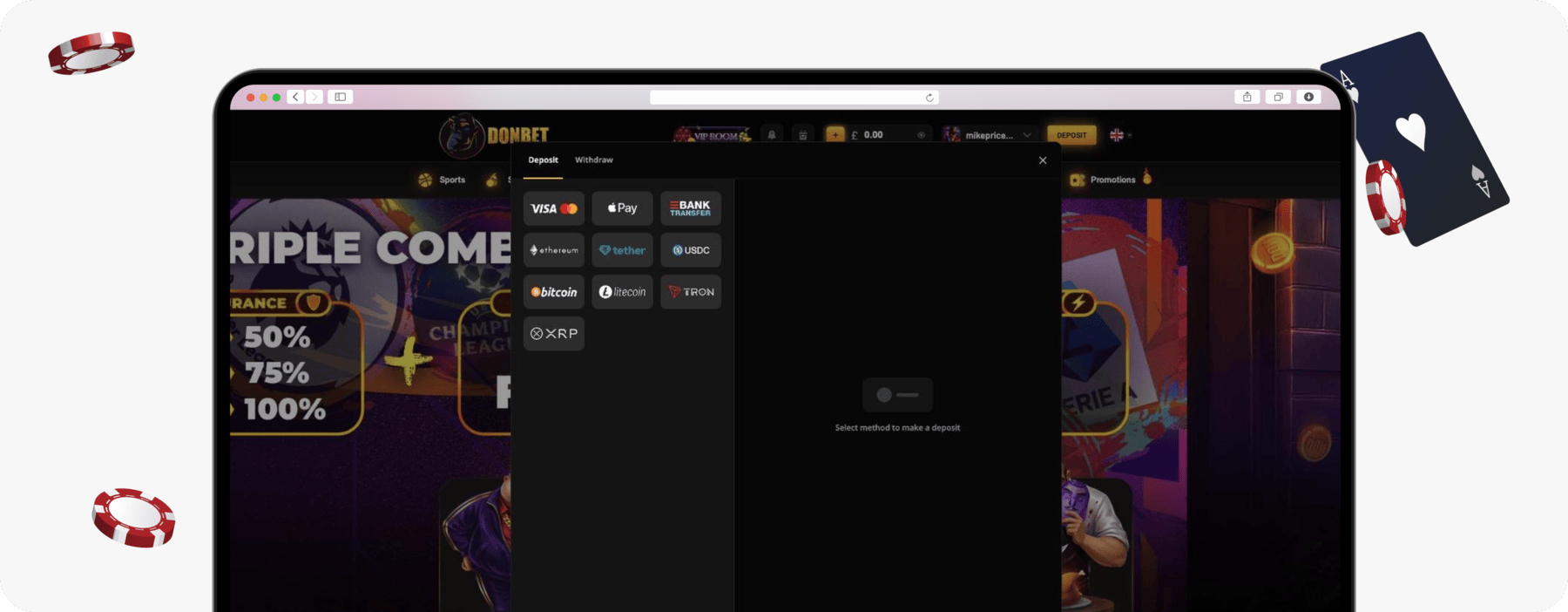Click the browser back arrow

click(296, 97)
